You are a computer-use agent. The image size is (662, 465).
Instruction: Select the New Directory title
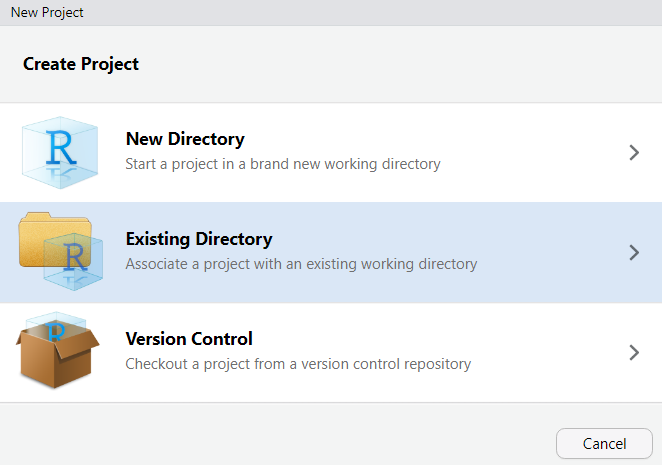click(185, 140)
